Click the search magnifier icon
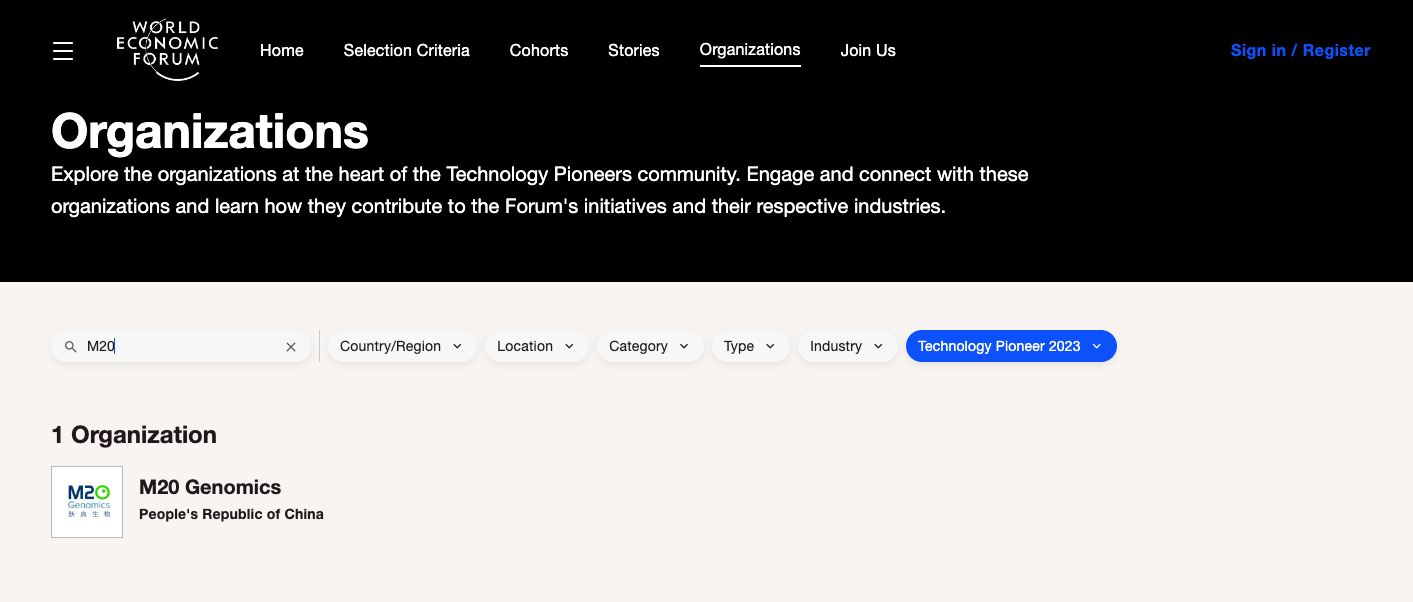The width and height of the screenshot is (1413, 602). (x=71, y=347)
